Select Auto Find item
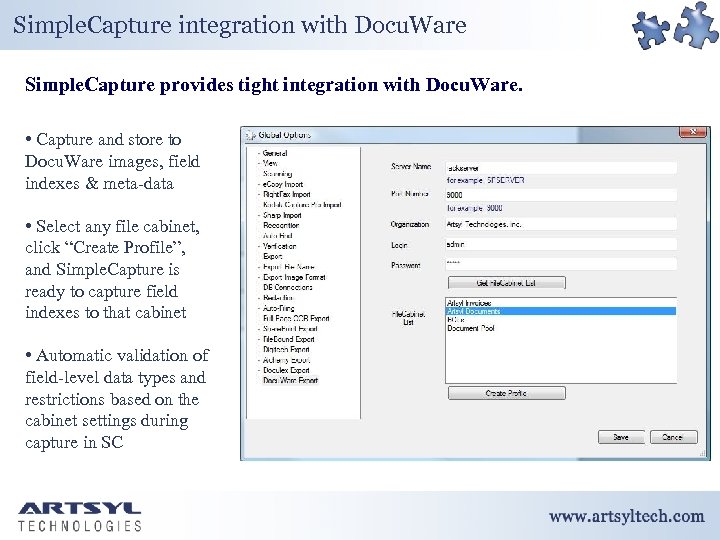The image size is (720, 540). (x=277, y=236)
